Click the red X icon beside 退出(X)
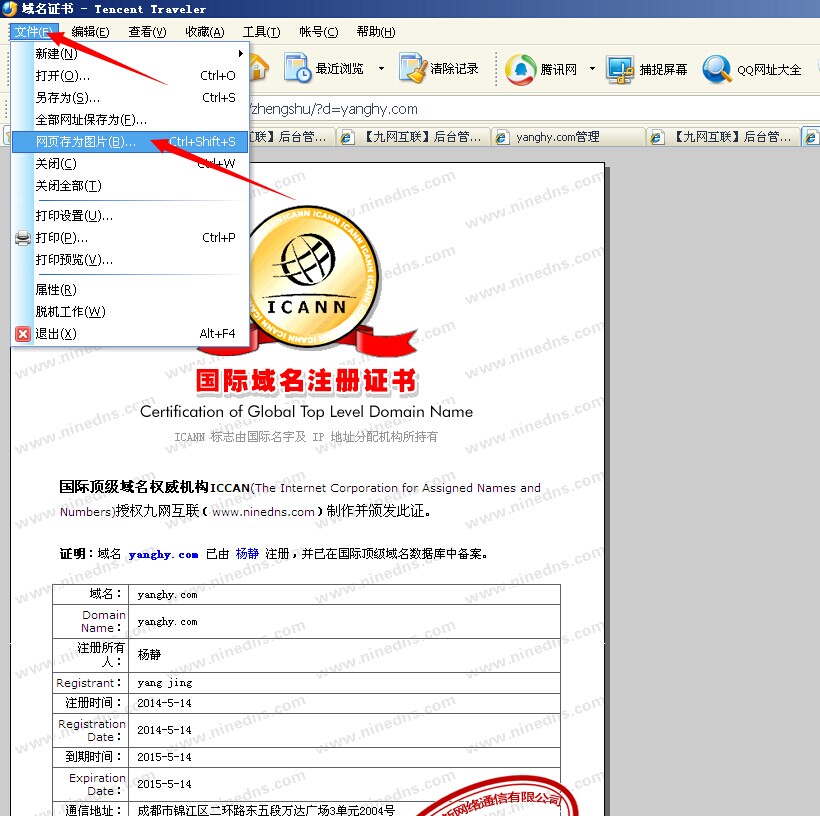The width and height of the screenshot is (820, 816). 22,334
